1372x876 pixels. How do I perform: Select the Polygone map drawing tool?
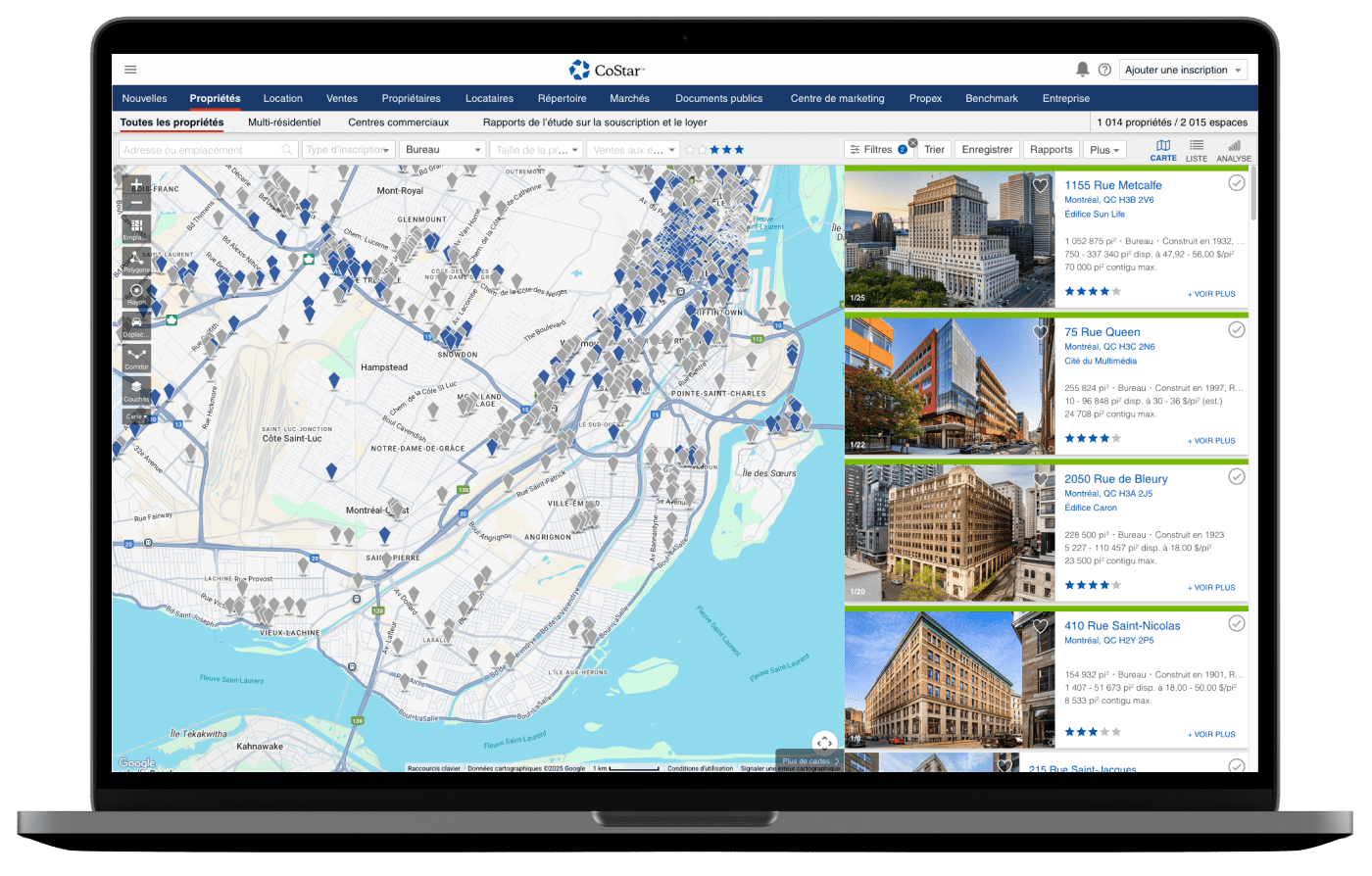pos(136,261)
